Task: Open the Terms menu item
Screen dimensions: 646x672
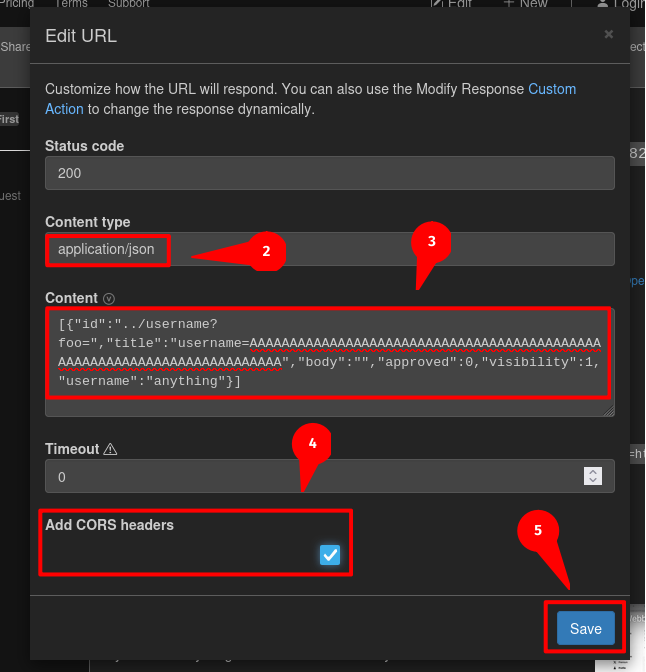Action: pyautogui.click(x=71, y=3)
